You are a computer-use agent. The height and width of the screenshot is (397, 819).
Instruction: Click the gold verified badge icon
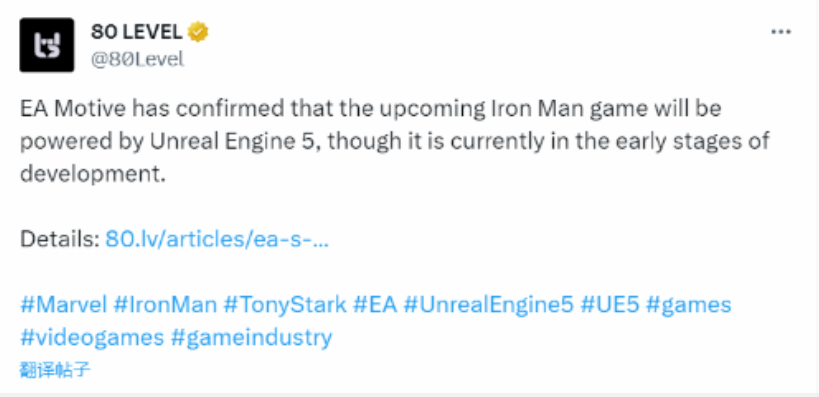[x=198, y=32]
